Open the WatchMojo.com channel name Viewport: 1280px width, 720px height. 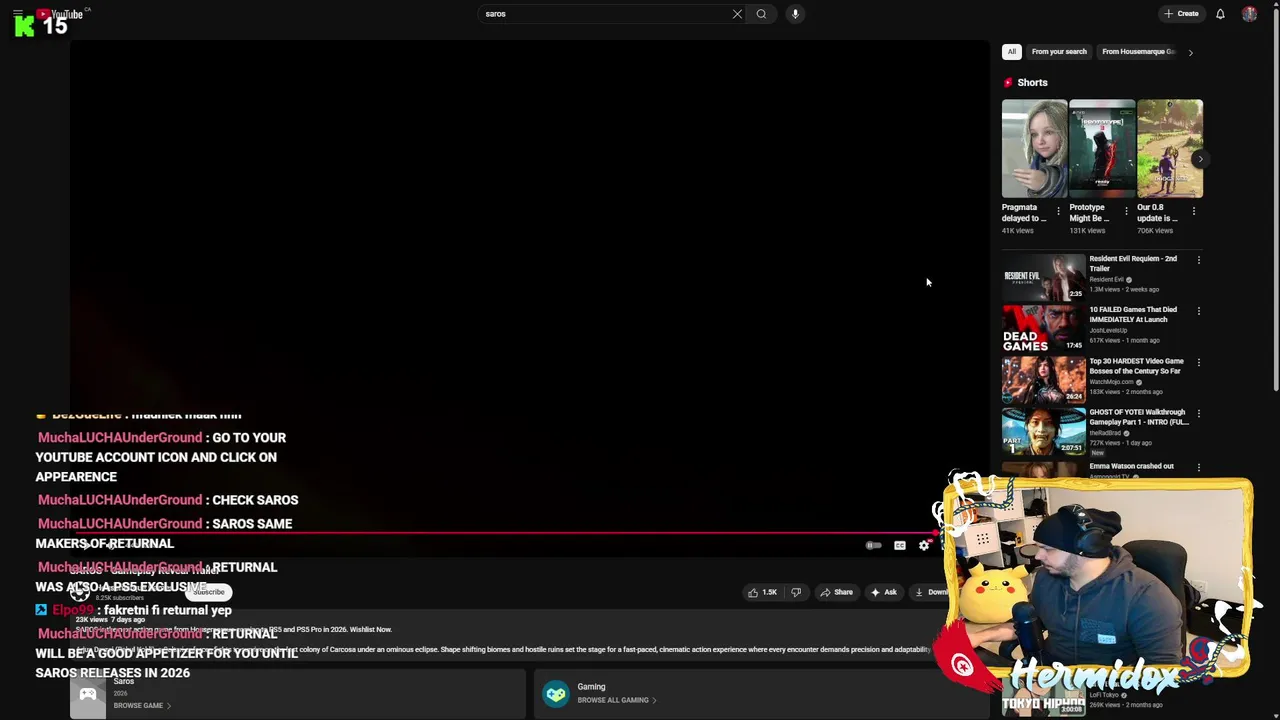point(1111,382)
